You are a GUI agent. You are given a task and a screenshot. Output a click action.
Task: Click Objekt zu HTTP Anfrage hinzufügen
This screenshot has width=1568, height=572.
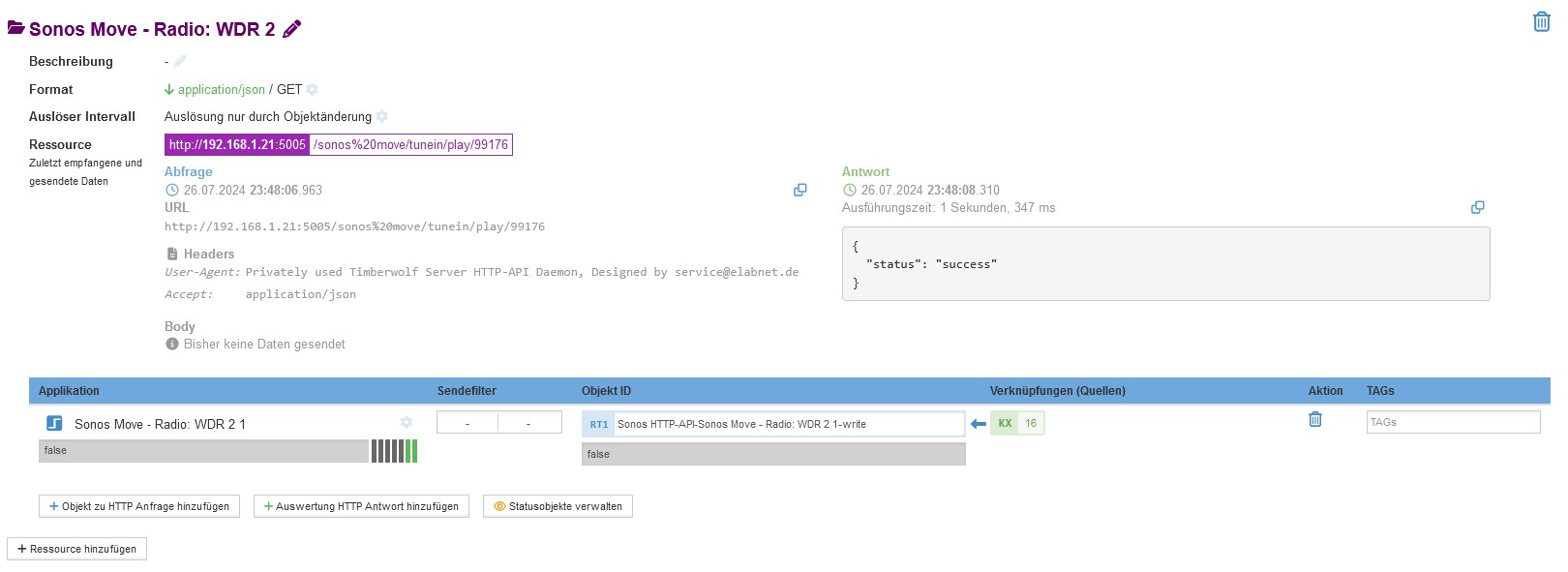pyautogui.click(x=139, y=506)
